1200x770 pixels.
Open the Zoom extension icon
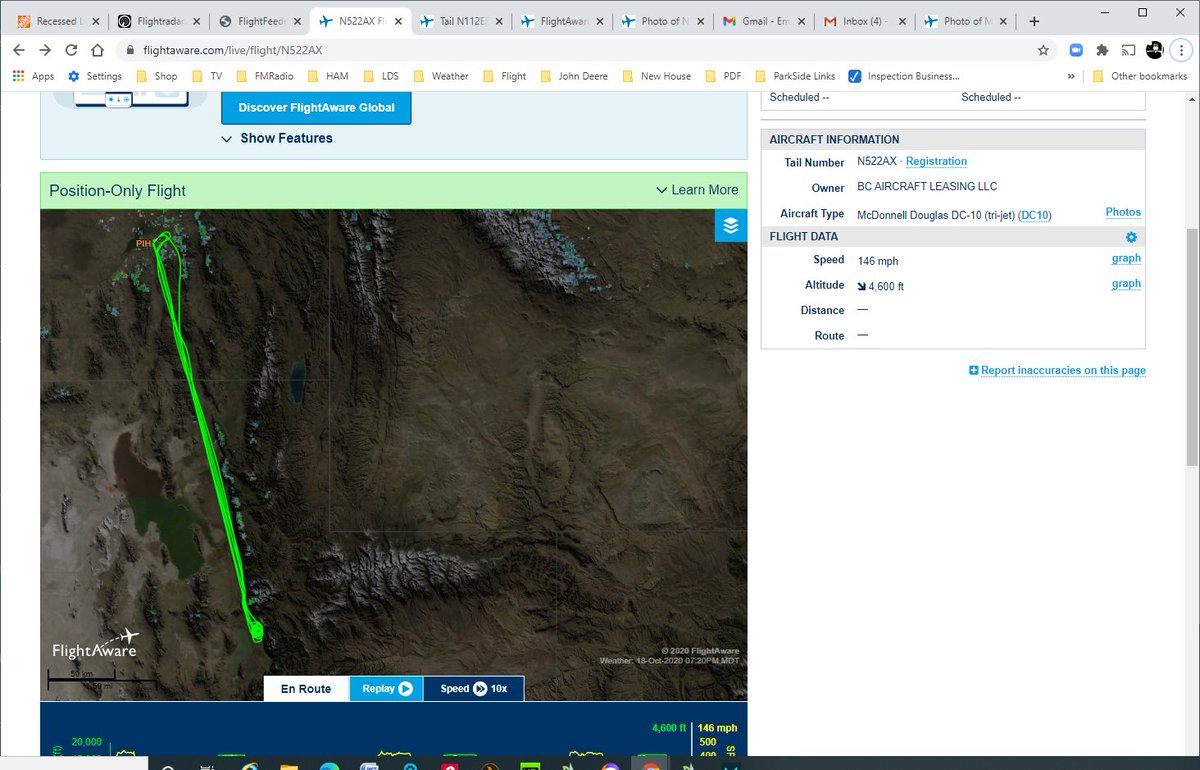[x=1077, y=50]
